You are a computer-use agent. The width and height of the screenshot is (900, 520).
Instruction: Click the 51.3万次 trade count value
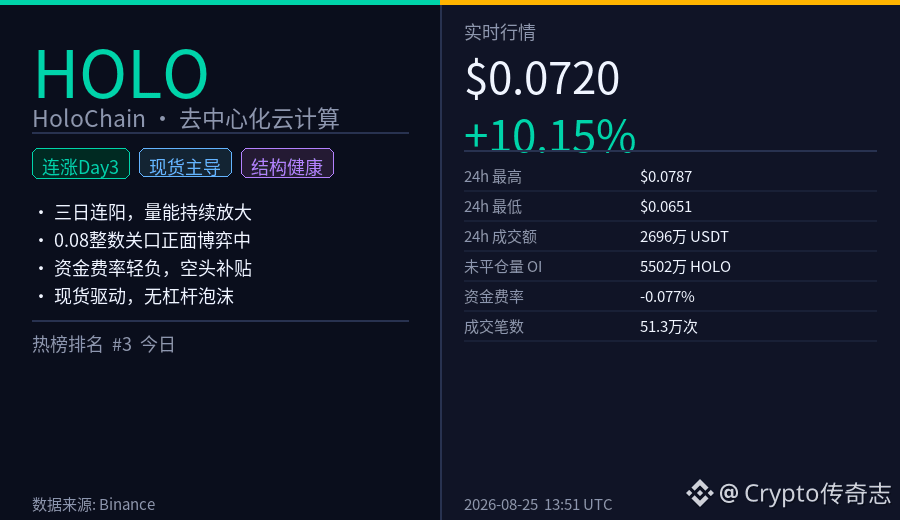tap(669, 327)
